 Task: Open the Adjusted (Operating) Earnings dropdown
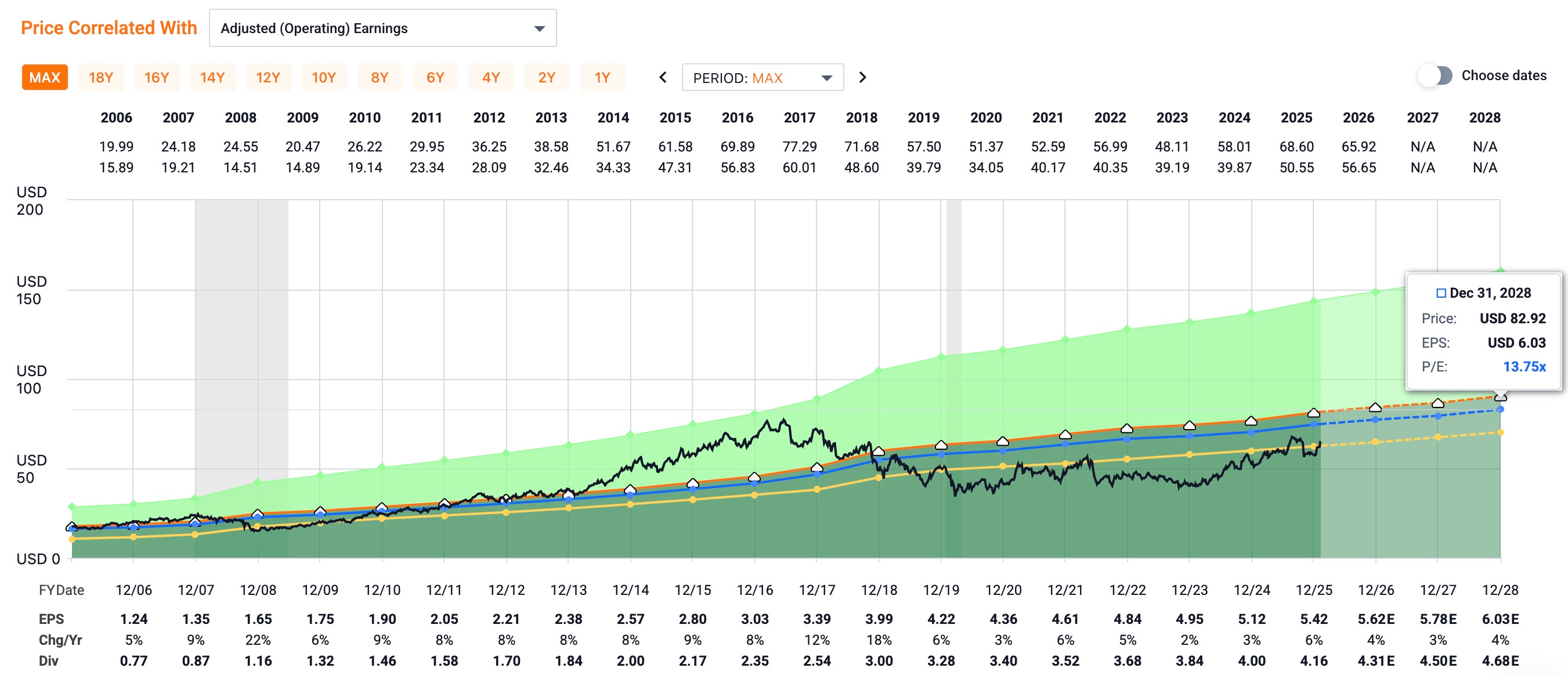point(382,28)
